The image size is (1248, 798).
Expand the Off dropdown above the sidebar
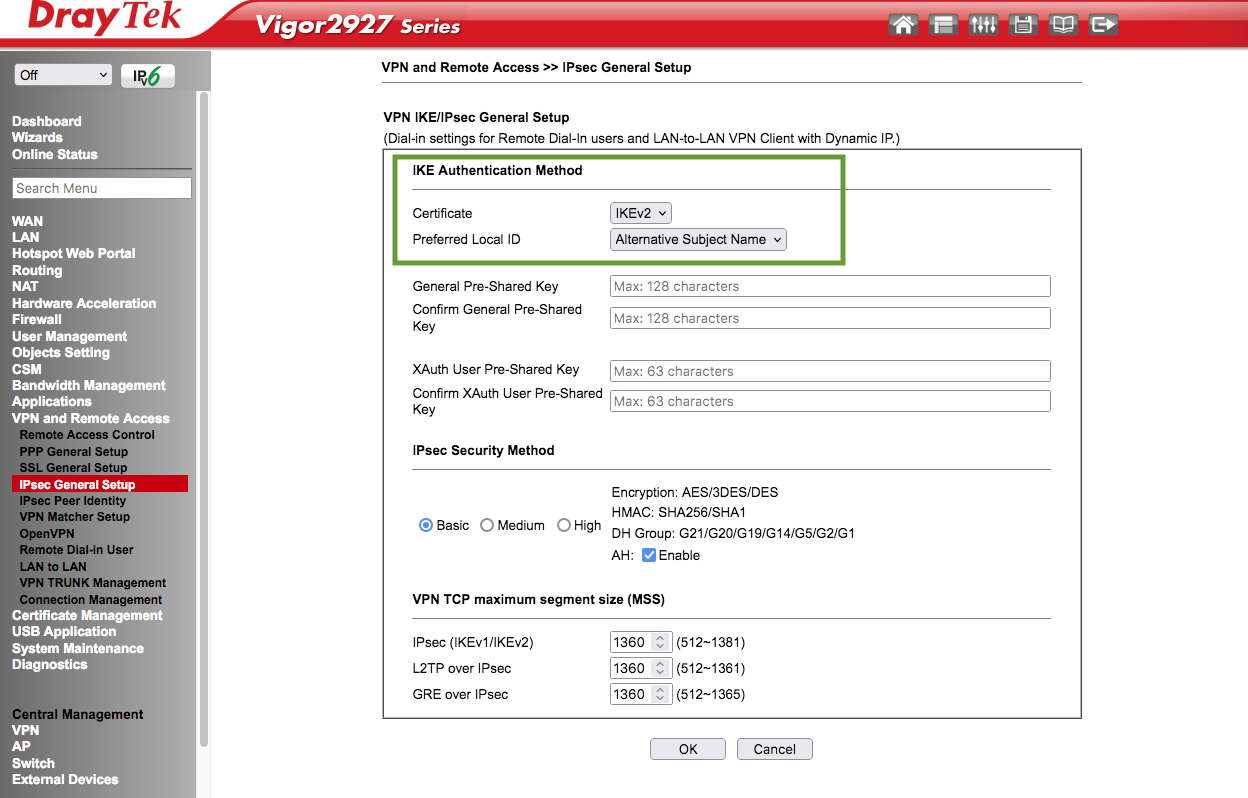point(62,75)
